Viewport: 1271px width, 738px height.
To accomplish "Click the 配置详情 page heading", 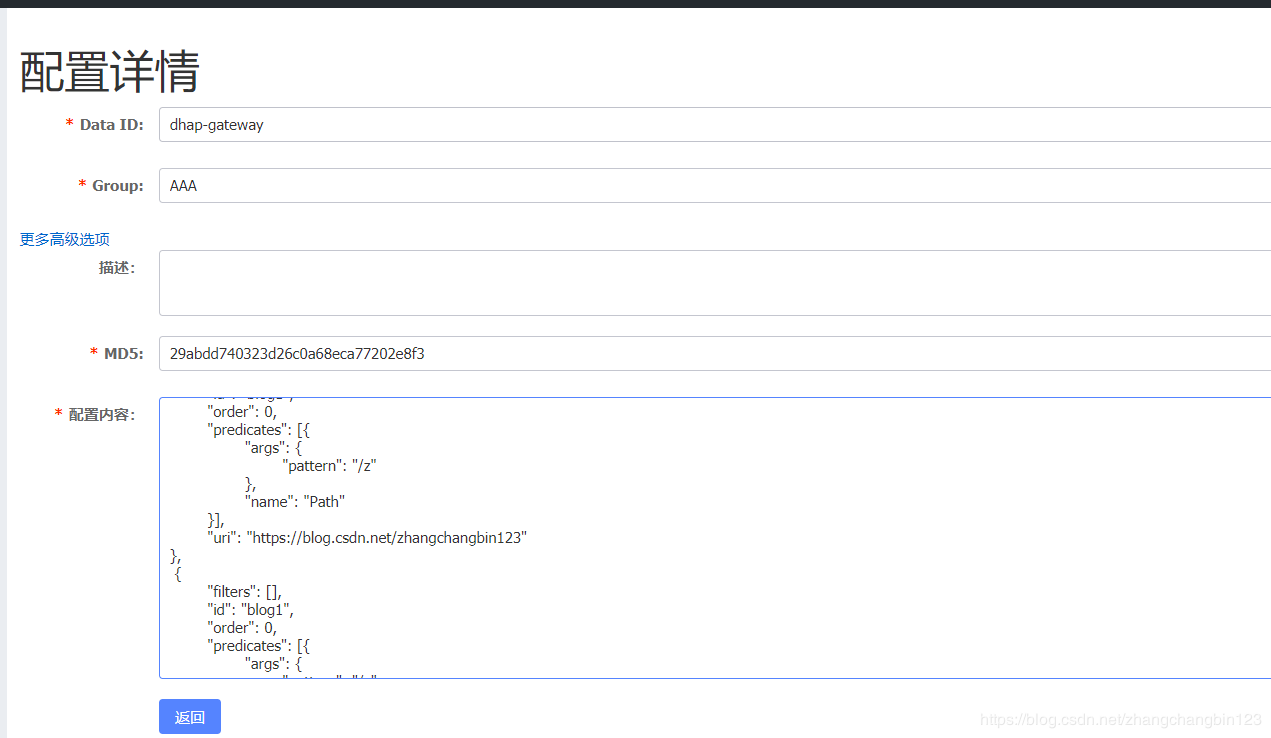I will [110, 72].
